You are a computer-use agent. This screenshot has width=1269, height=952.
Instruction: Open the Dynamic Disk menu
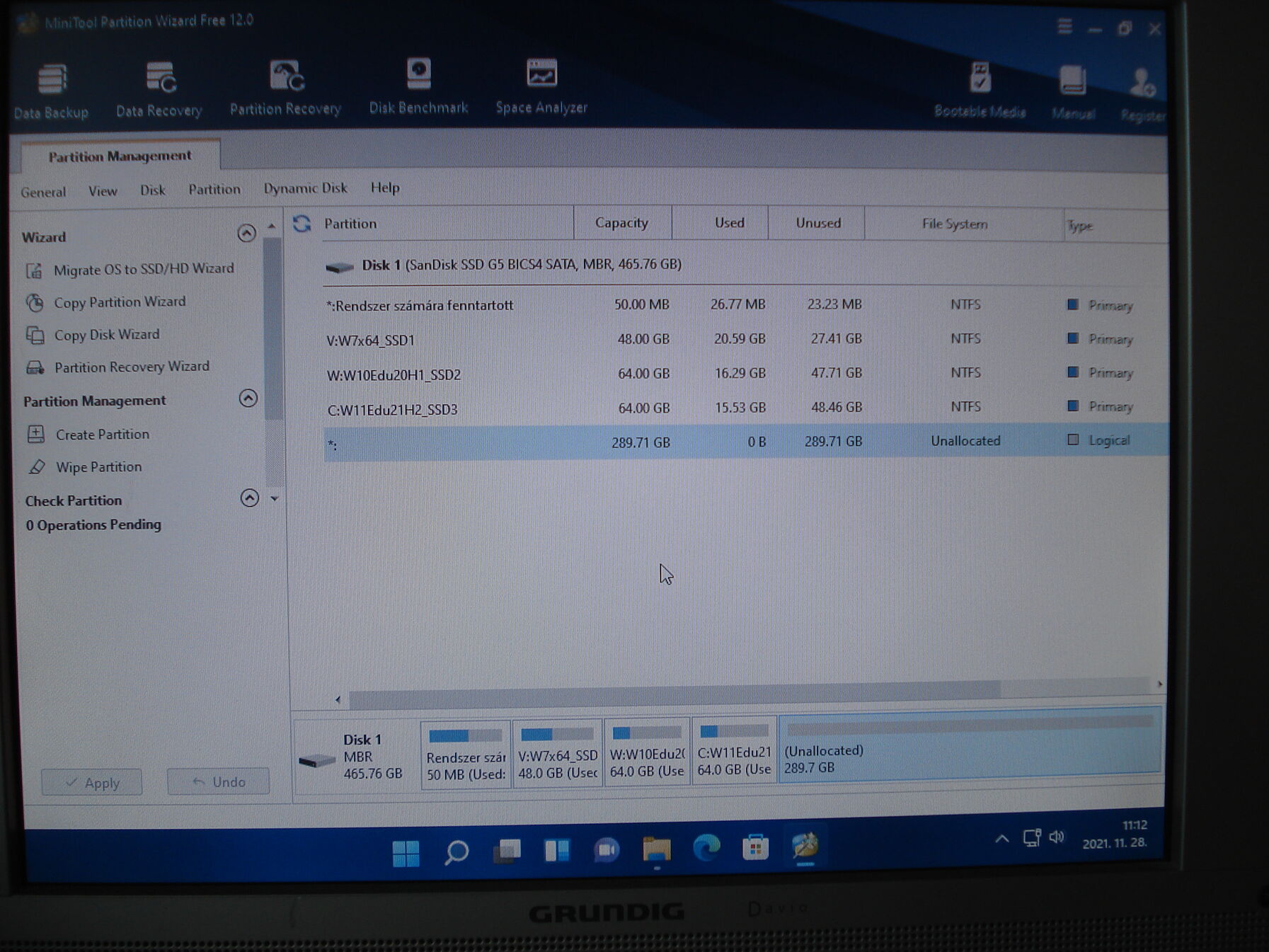[305, 188]
